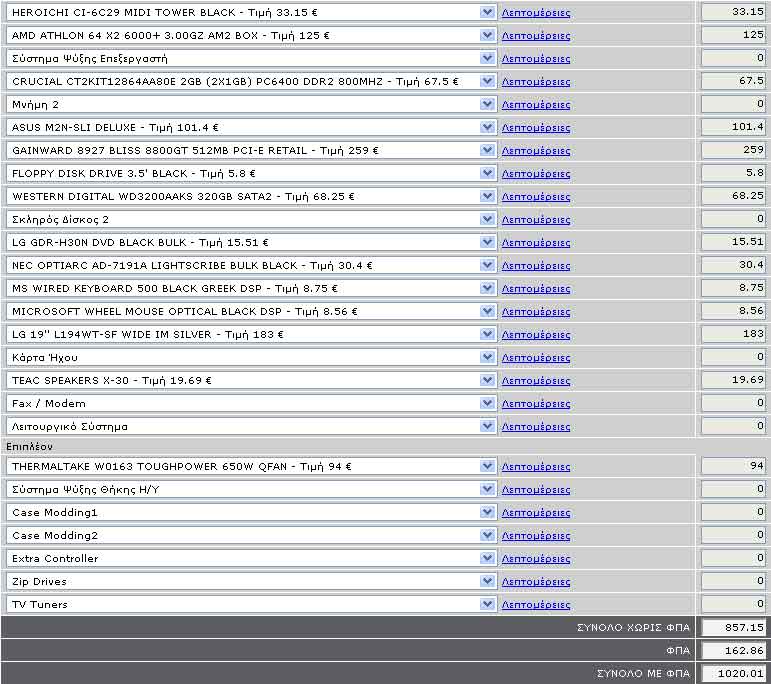Open Λεπτομέρειες link for LG GDR-H30N row
Screen dimensions: 771x684
click(536, 243)
